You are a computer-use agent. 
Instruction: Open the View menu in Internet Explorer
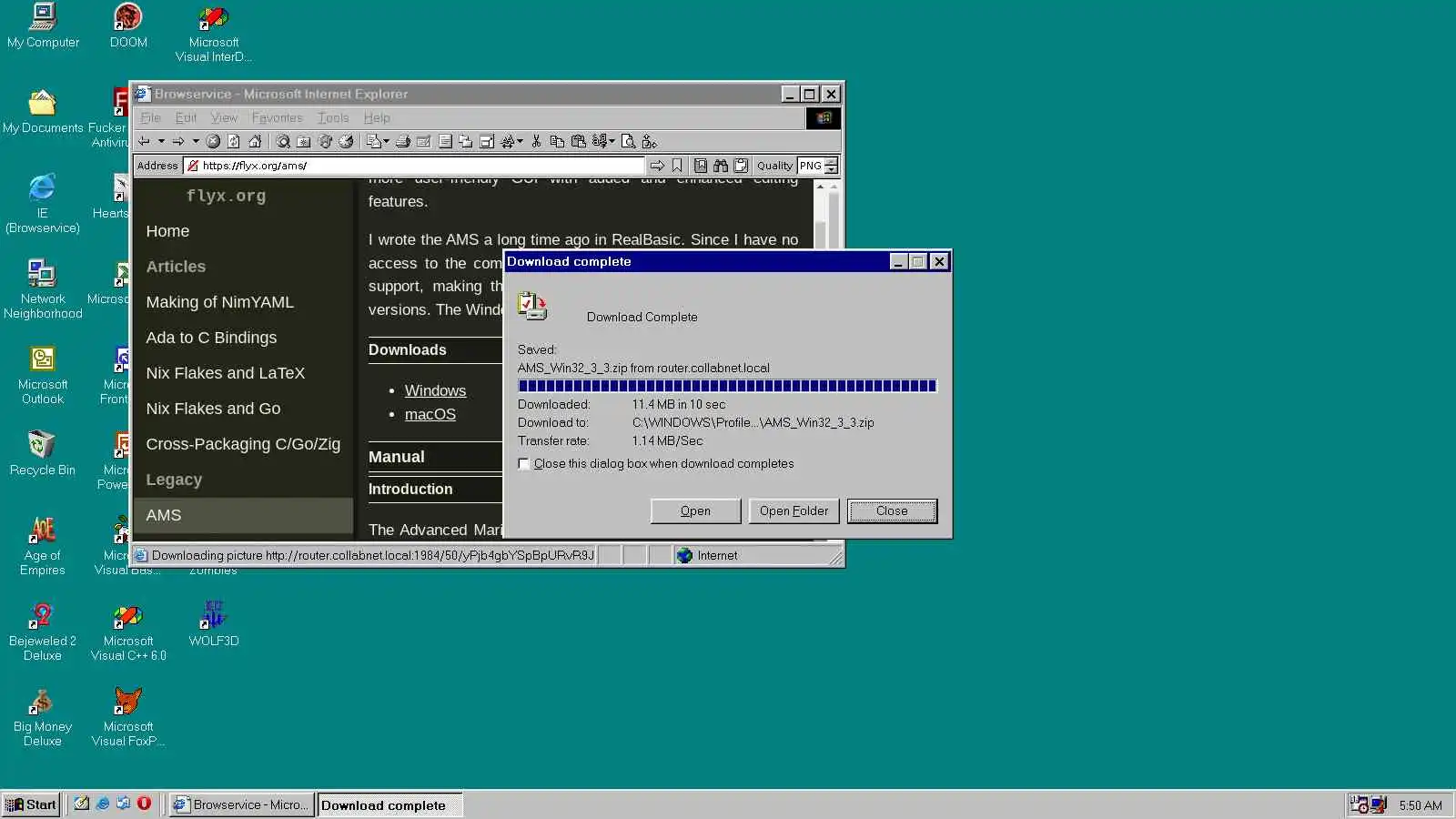coord(224,117)
